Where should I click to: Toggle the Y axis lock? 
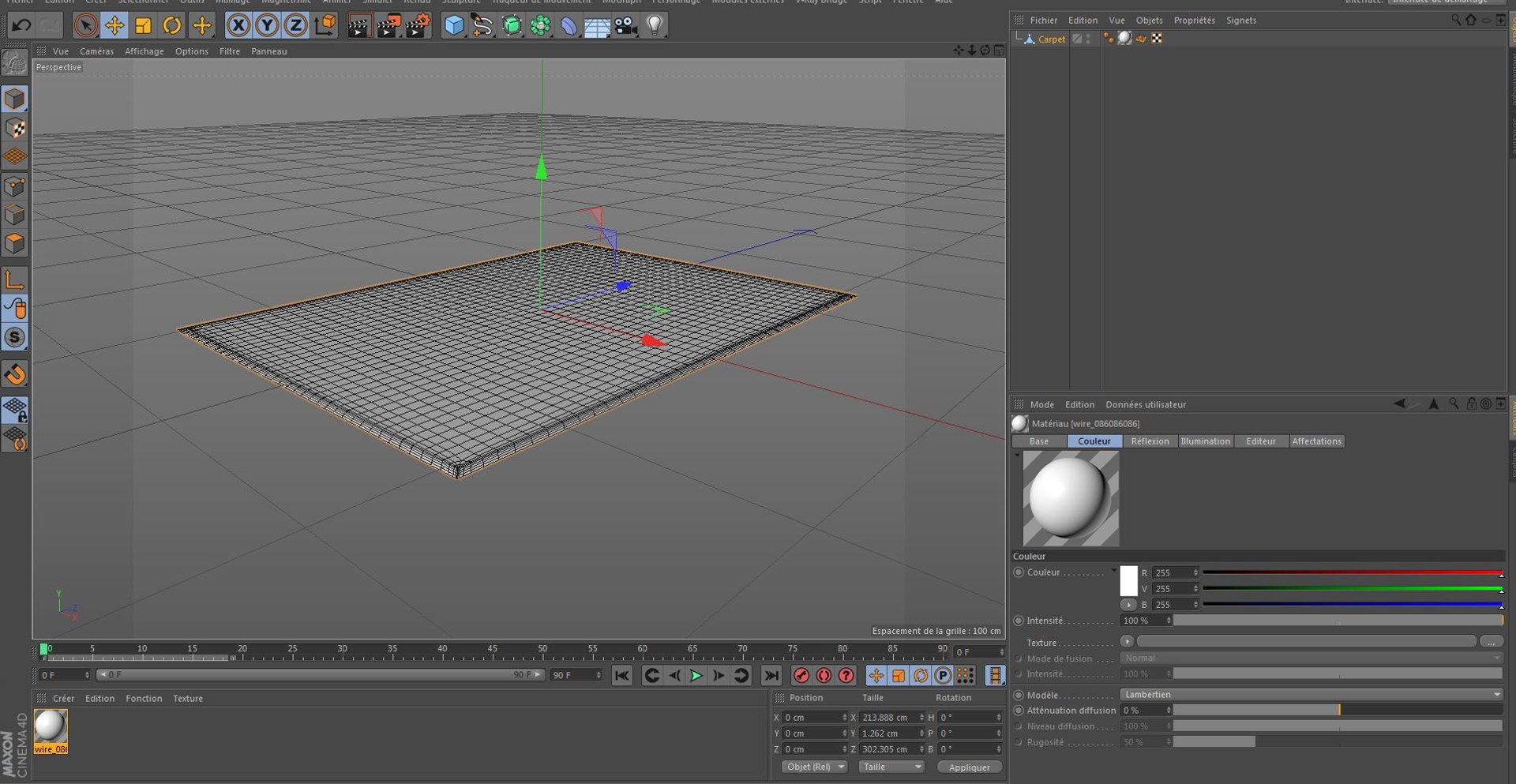(267, 25)
